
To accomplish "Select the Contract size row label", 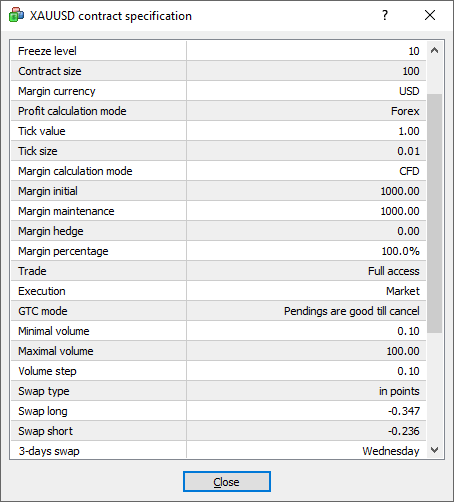I will coord(50,71).
